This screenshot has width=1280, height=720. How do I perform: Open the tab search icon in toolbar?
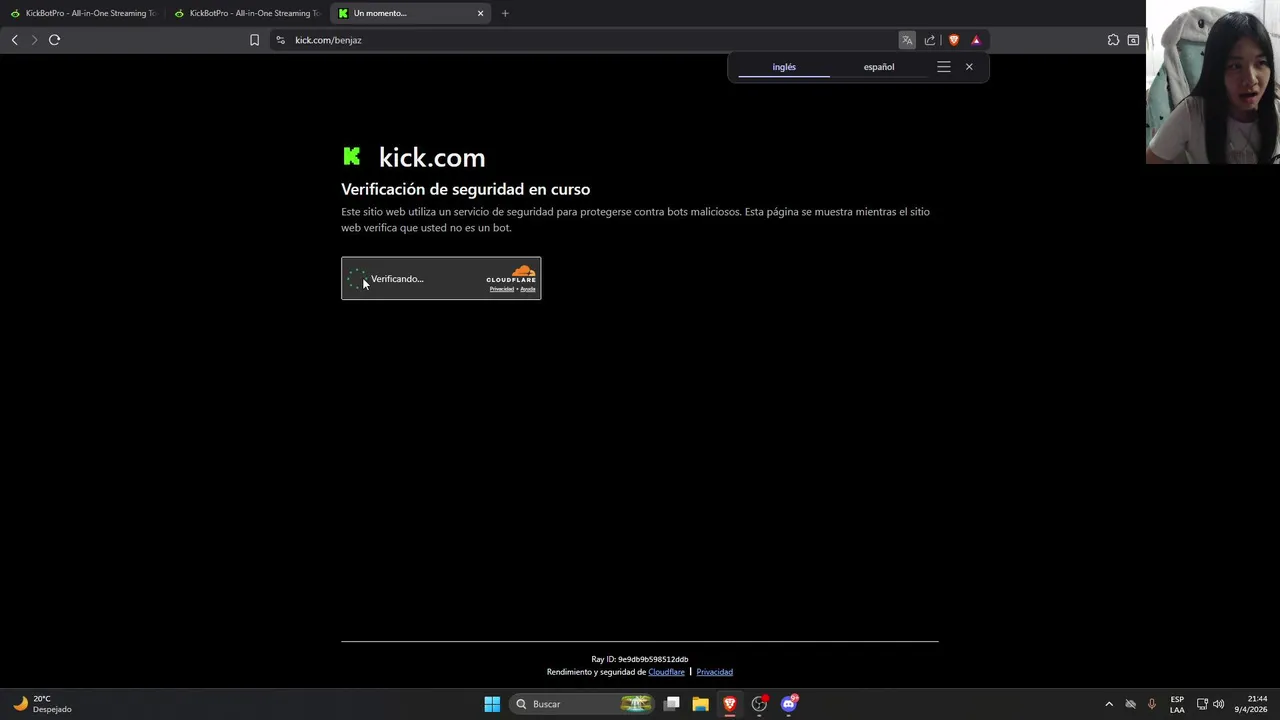1133,40
